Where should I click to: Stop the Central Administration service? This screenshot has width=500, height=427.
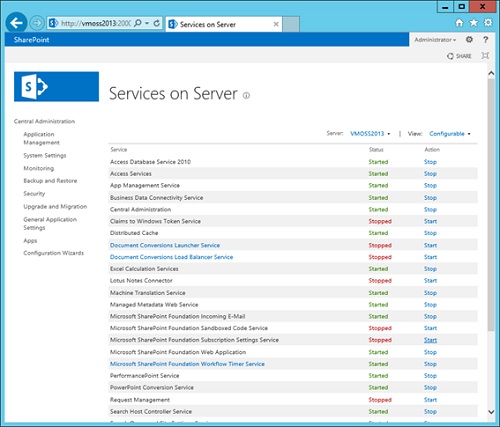[x=430, y=210]
